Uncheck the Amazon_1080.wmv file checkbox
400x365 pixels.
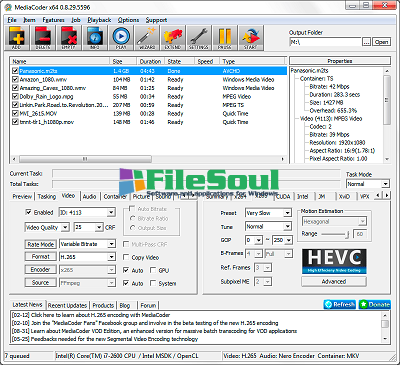click(15, 79)
